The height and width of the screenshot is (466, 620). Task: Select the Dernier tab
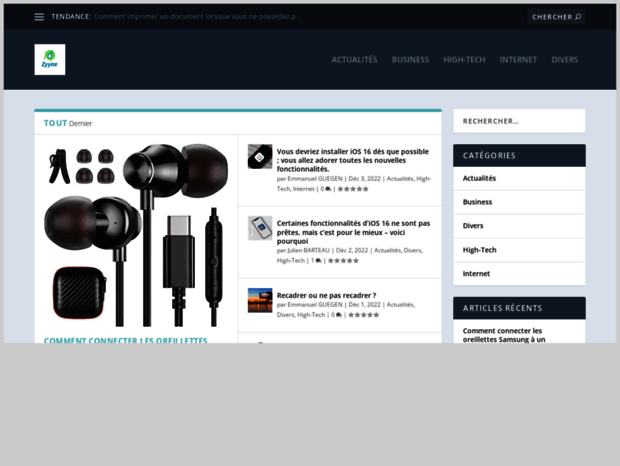[80, 124]
